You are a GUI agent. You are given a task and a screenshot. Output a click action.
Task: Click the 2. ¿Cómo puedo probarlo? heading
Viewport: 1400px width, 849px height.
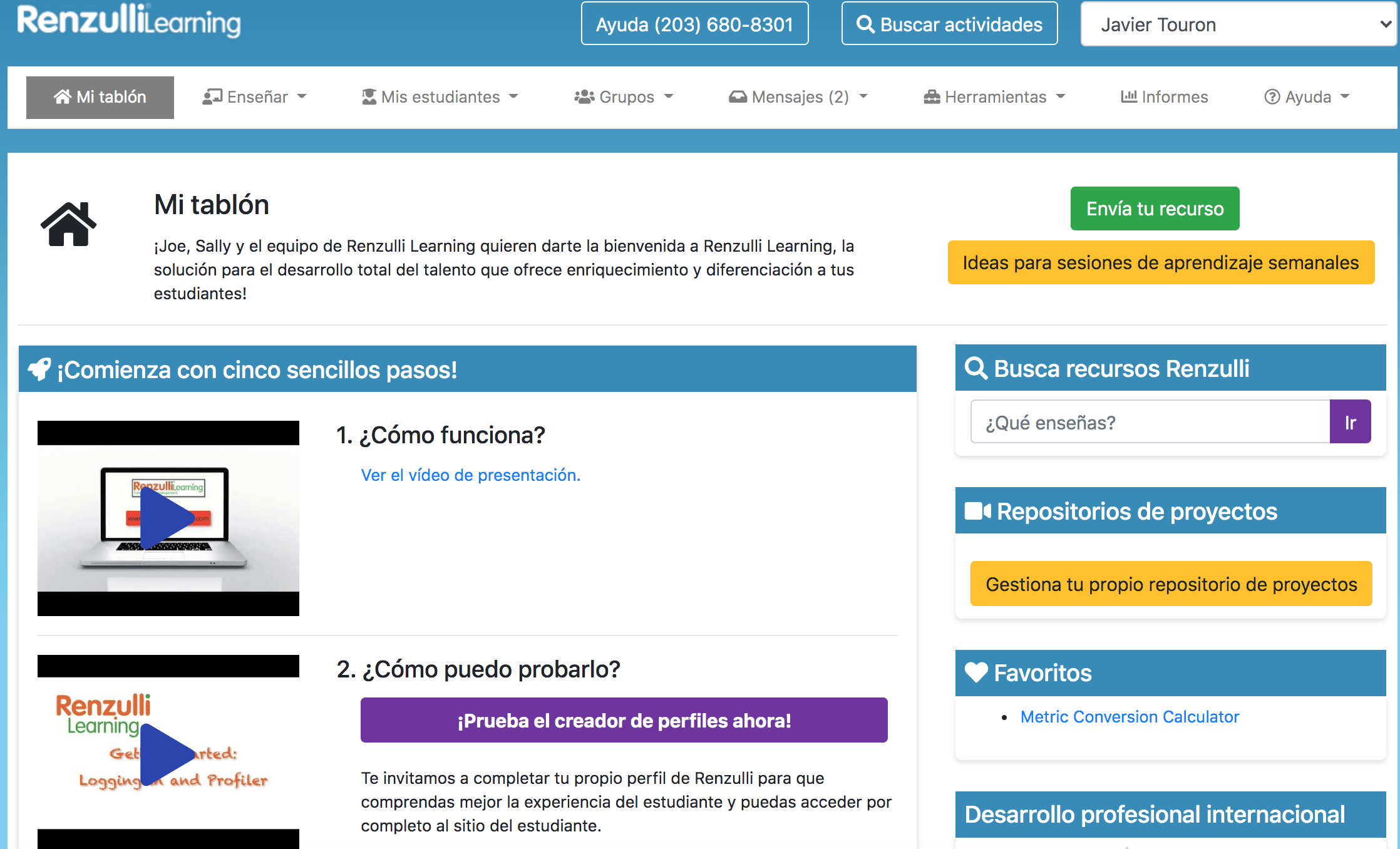coord(478,669)
